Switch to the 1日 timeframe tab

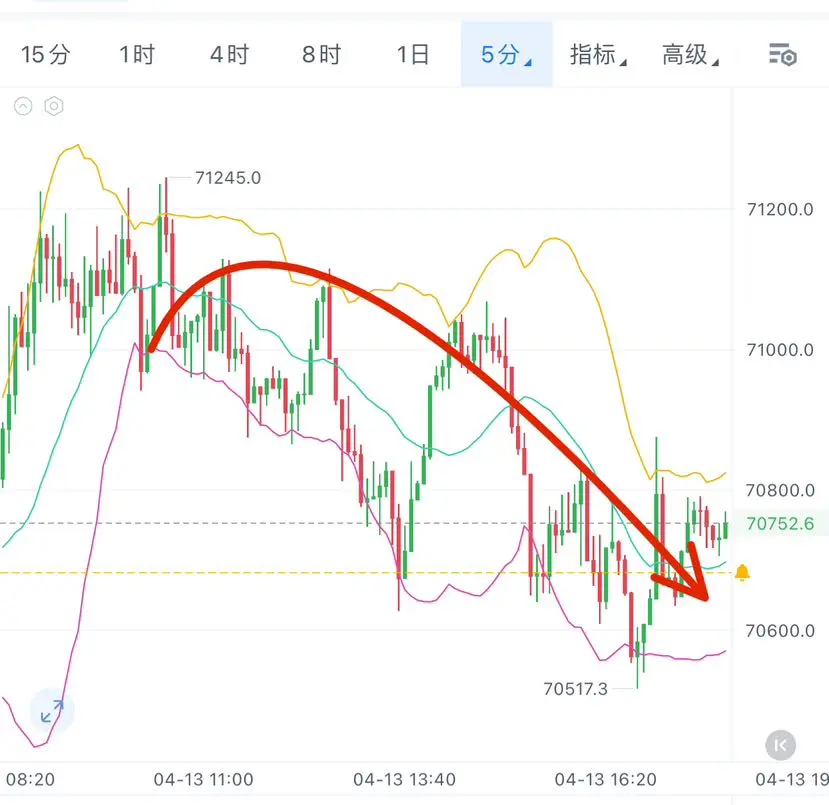coord(413,54)
